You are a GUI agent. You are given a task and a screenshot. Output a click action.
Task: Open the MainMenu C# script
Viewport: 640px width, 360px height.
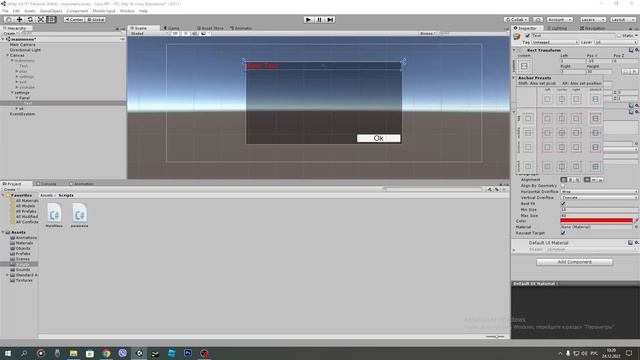[x=54, y=215]
